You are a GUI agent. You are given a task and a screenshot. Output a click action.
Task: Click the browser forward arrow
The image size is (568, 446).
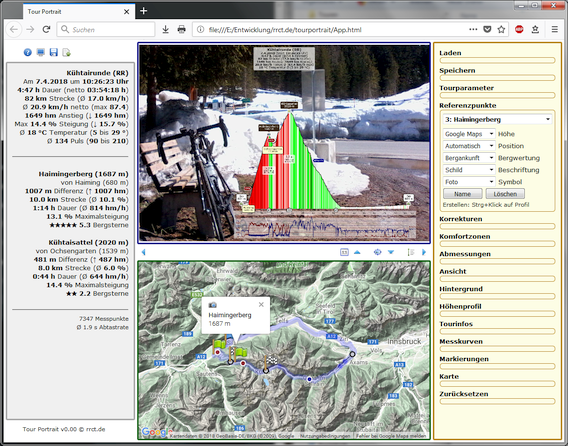[30, 30]
